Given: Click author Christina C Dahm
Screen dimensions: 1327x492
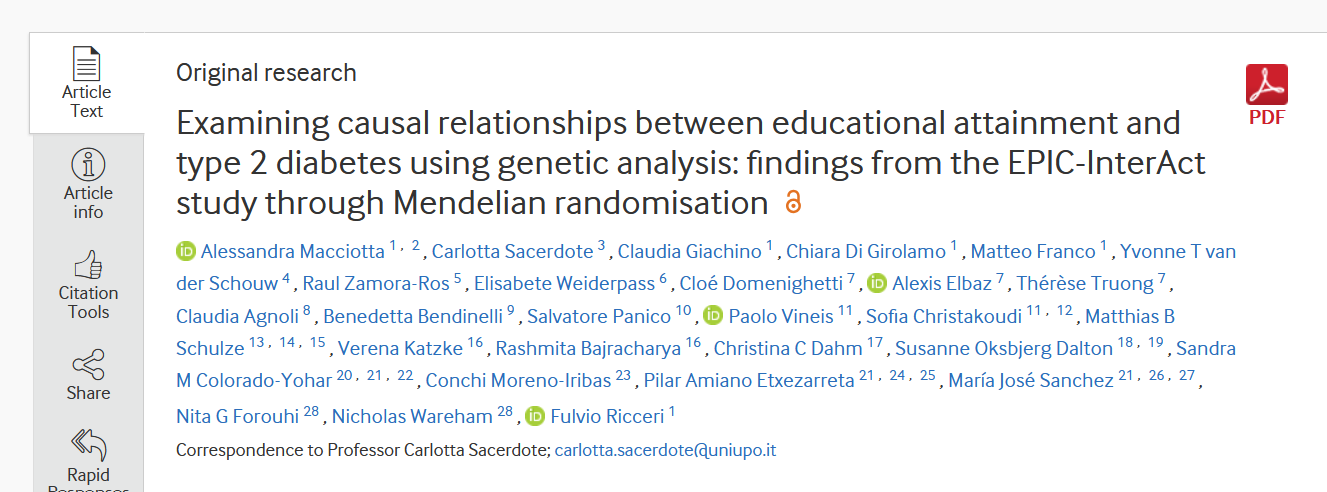Looking at the screenshot, I should pos(787,349).
